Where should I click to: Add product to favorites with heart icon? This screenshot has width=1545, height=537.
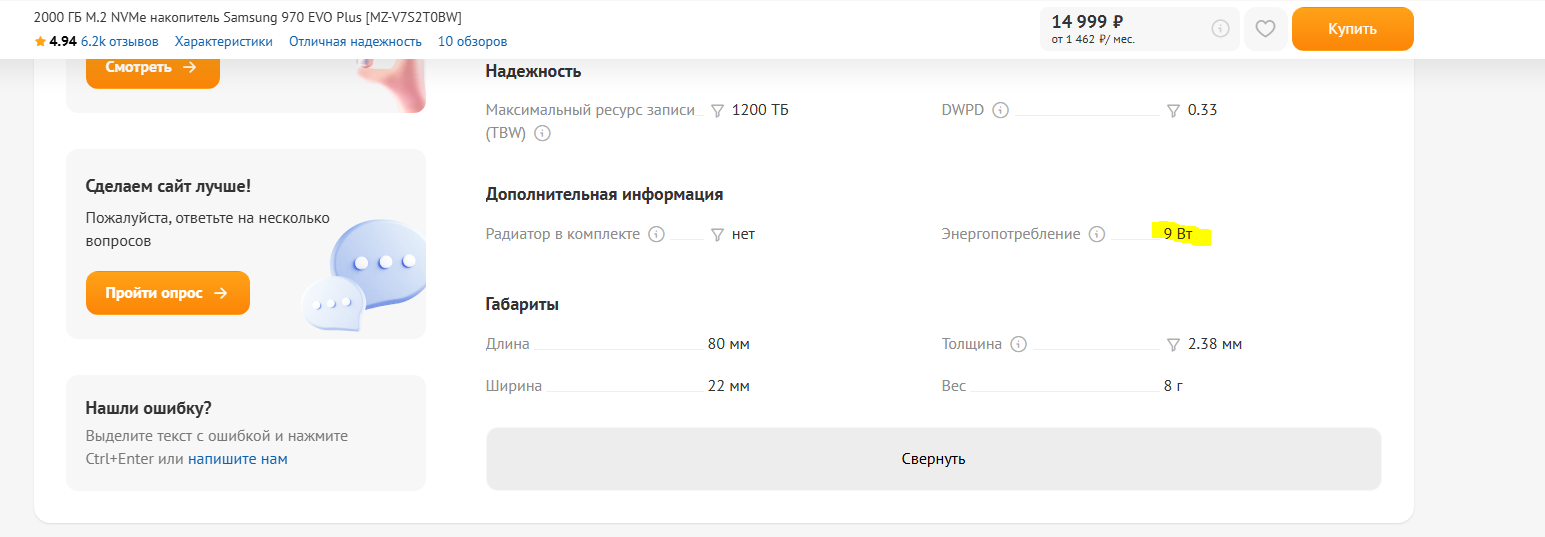1265,29
